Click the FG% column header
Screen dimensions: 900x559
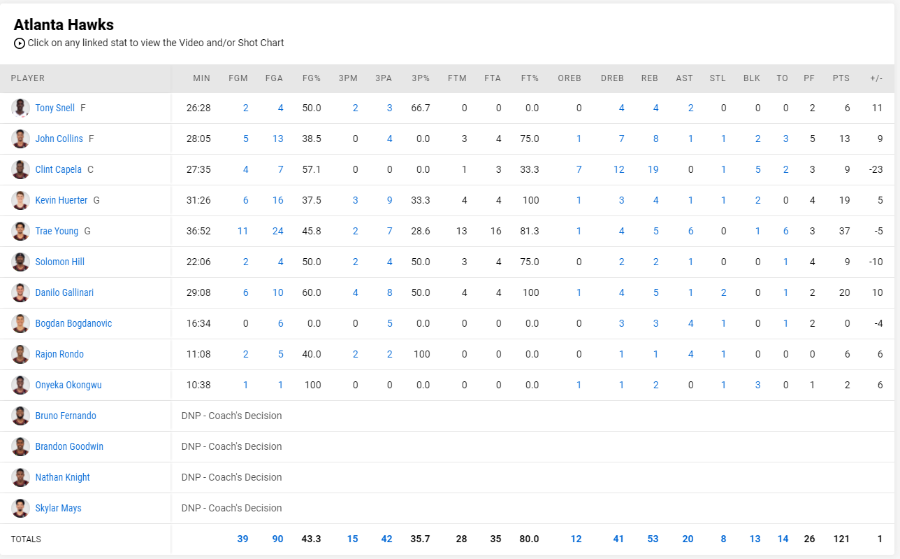pyautogui.click(x=311, y=78)
